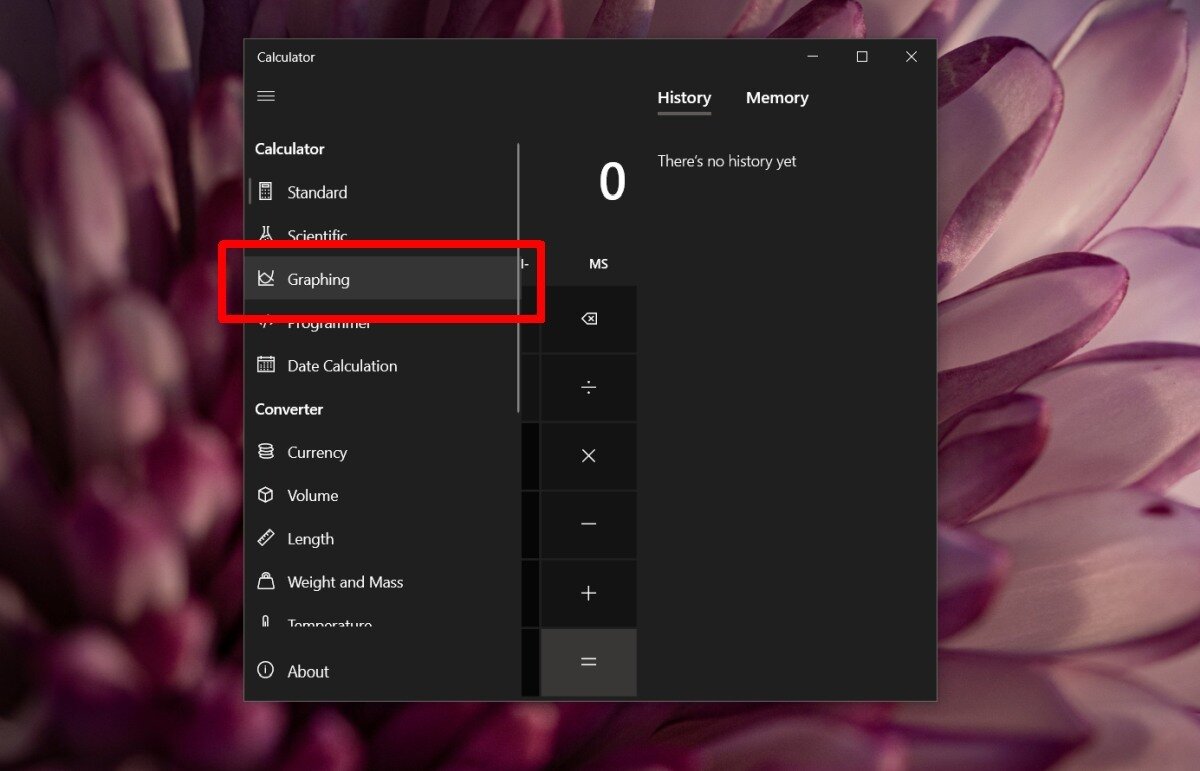The height and width of the screenshot is (771, 1200).
Task: Open the Weight and Mass converter
Action: coord(344,581)
